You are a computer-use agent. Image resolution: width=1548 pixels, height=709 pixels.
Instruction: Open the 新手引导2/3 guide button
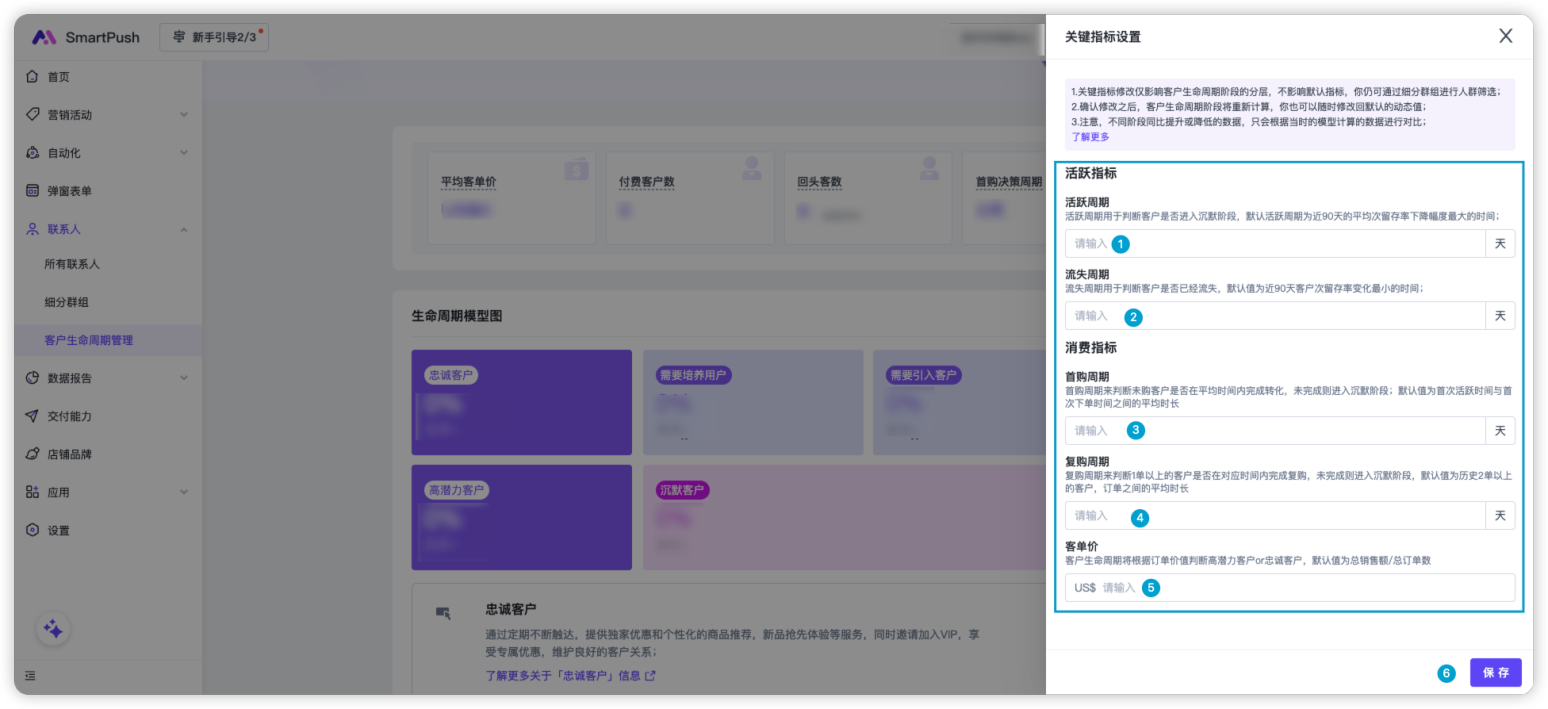(214, 37)
